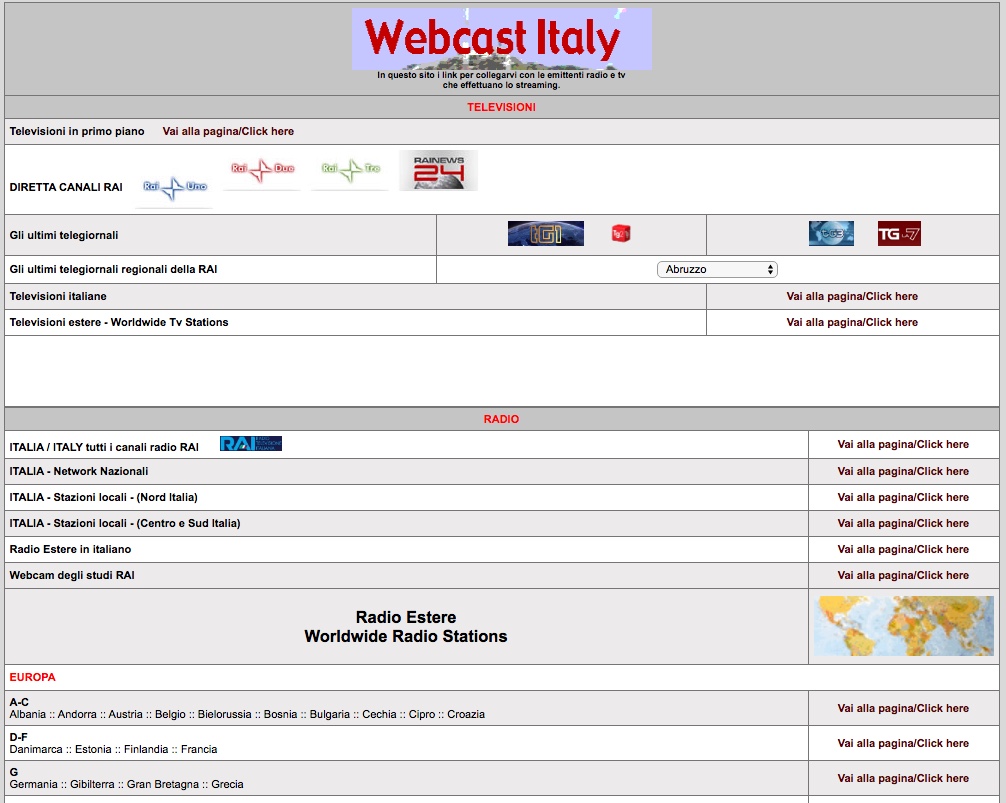Open the ITALIA Network Nazionali page link

(x=903, y=471)
